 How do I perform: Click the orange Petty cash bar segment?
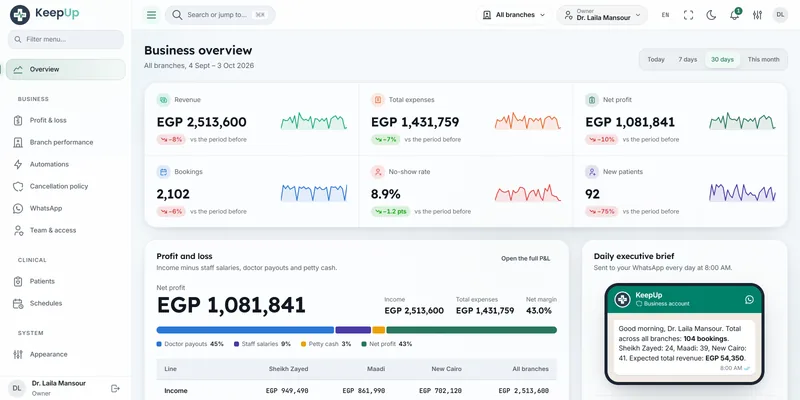click(x=379, y=330)
